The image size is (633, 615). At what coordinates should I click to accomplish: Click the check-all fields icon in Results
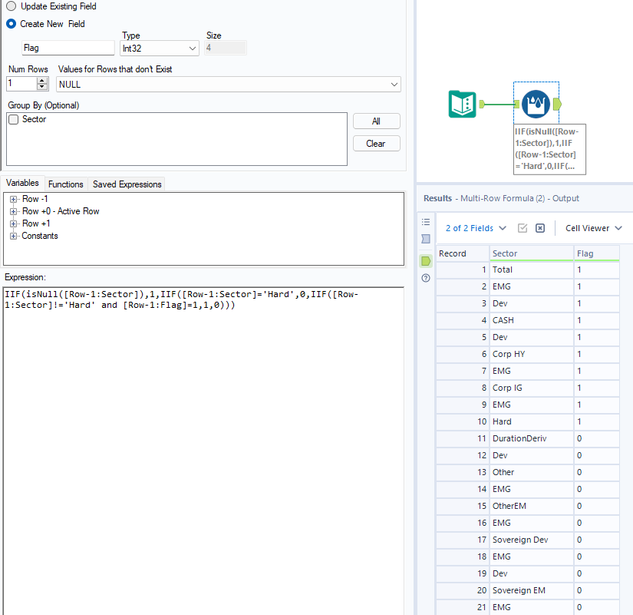[522, 228]
